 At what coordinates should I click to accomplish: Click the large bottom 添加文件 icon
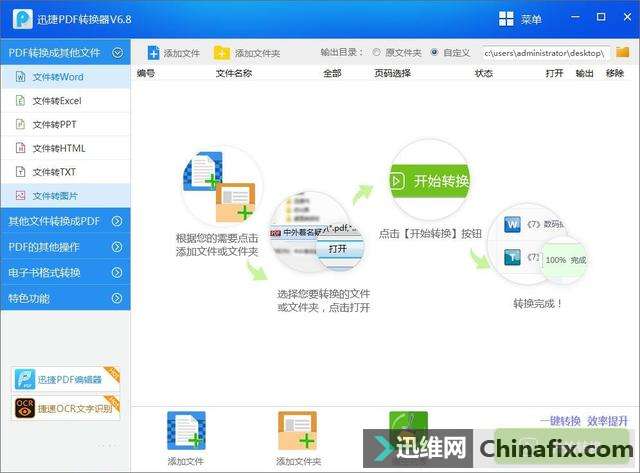(186, 431)
